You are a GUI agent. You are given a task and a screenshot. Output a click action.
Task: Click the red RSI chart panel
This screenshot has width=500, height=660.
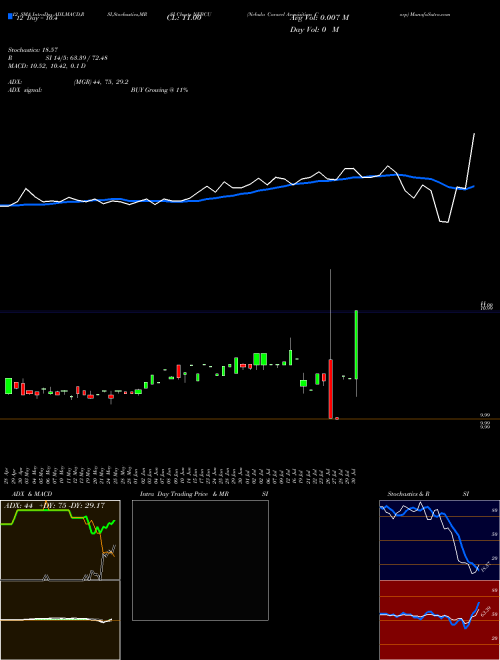439,620
